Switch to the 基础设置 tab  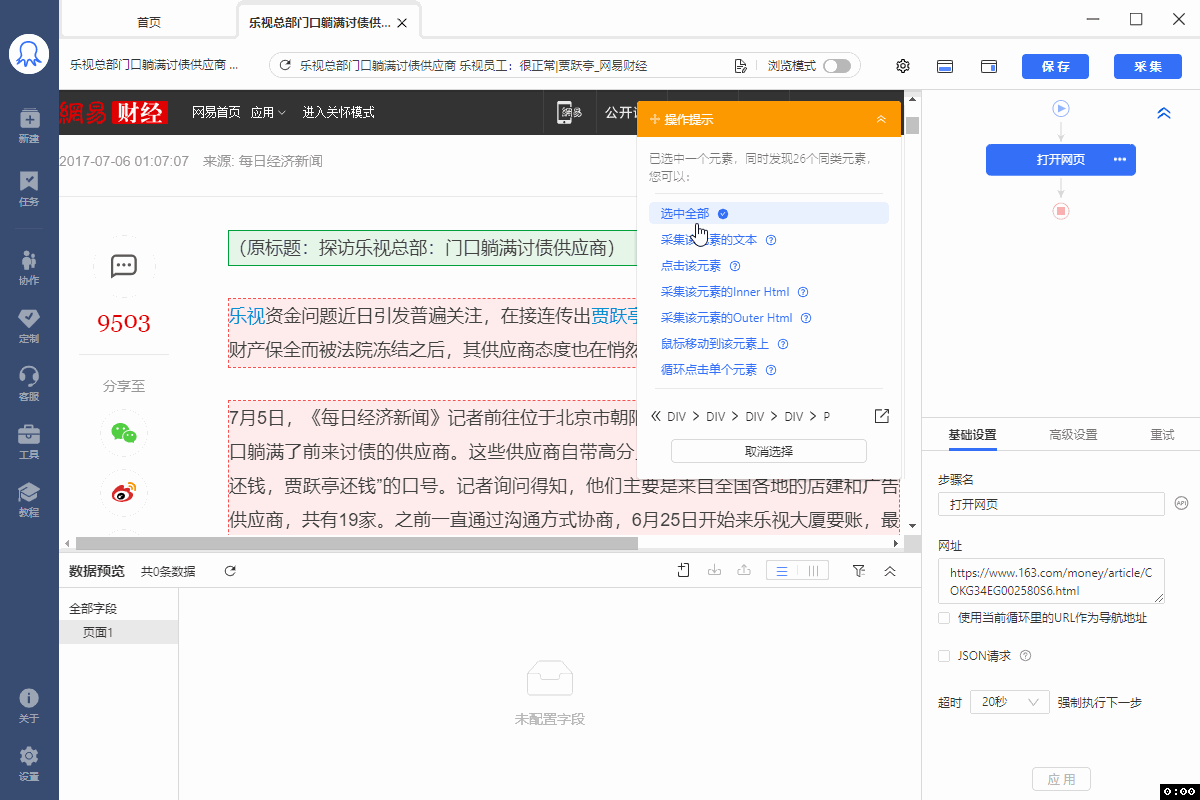(x=972, y=435)
